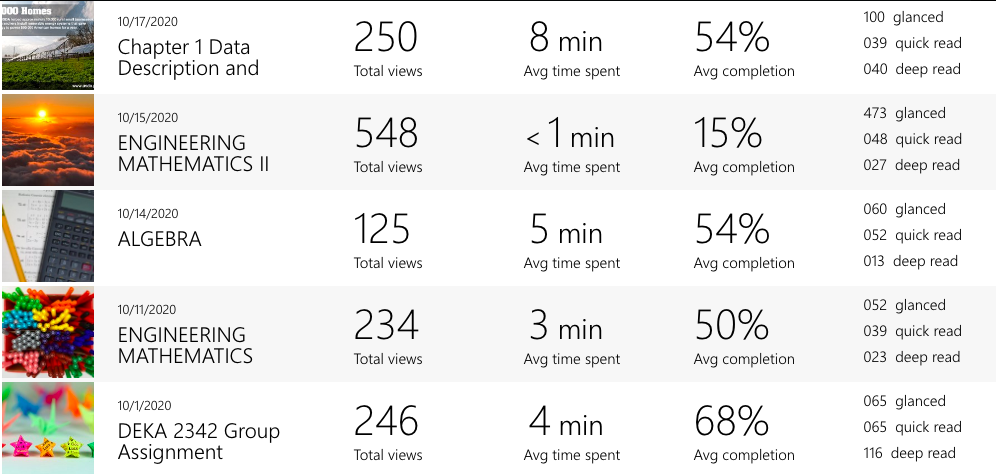Select the calculator and pencil thumbnail
The height and width of the screenshot is (476, 996).
(47, 237)
